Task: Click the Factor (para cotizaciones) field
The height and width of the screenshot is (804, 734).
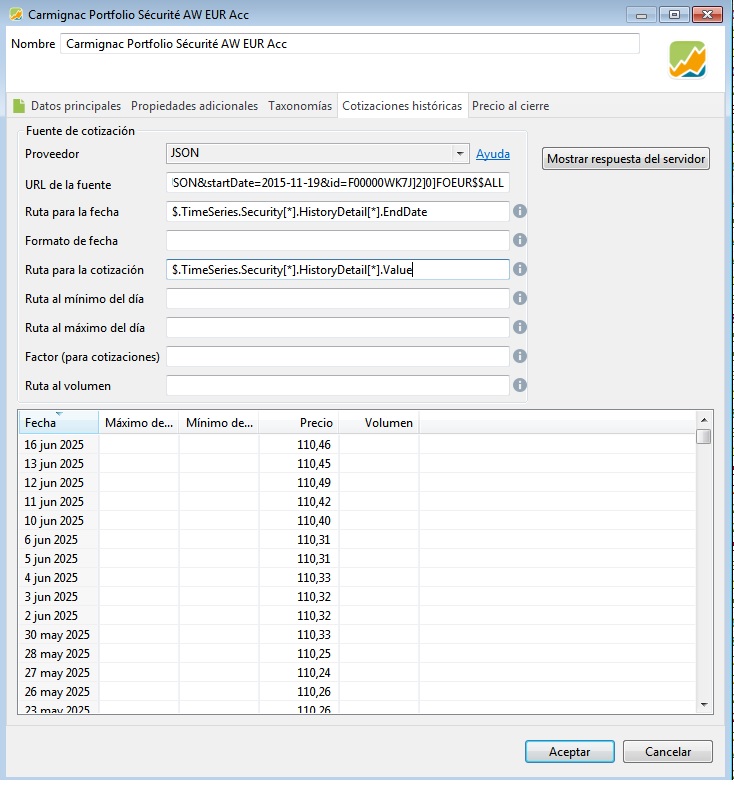Action: [338, 356]
